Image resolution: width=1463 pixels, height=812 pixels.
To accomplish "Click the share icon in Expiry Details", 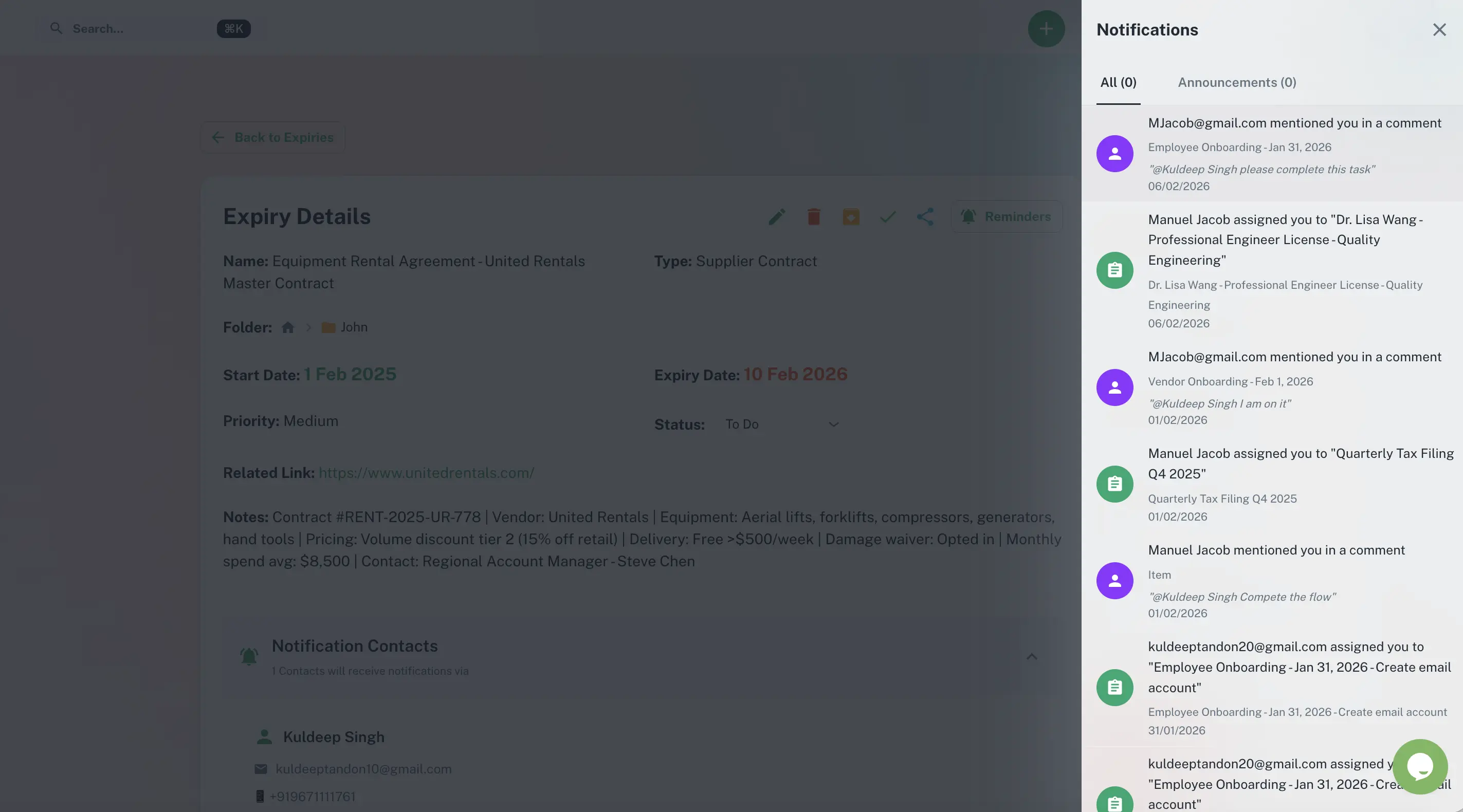I will pos(925,216).
